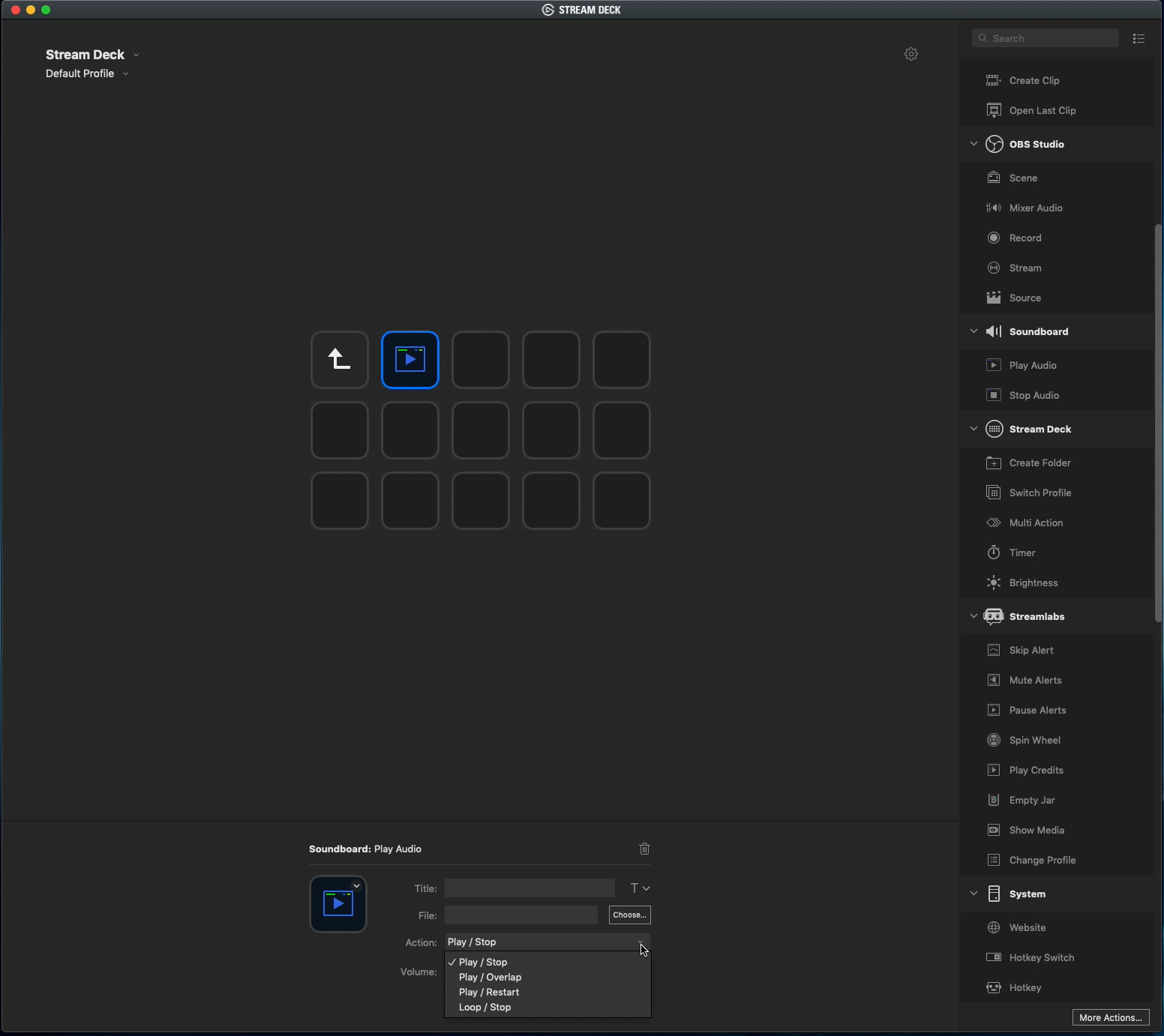Click the Mute Alerts icon
The height and width of the screenshot is (1036, 1164).
click(x=994, y=680)
